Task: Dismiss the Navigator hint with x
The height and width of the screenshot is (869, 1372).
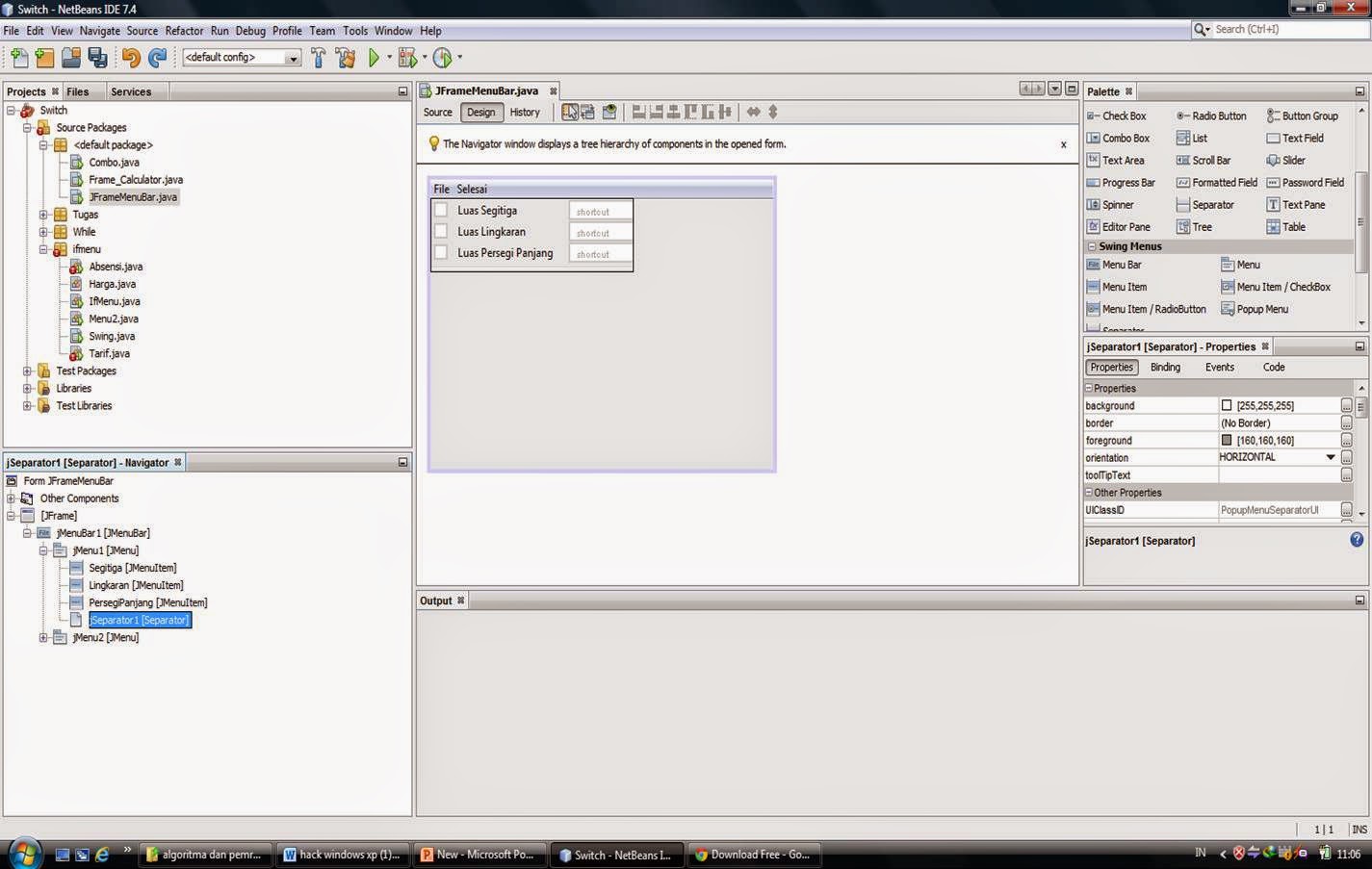Action: click(x=1064, y=144)
